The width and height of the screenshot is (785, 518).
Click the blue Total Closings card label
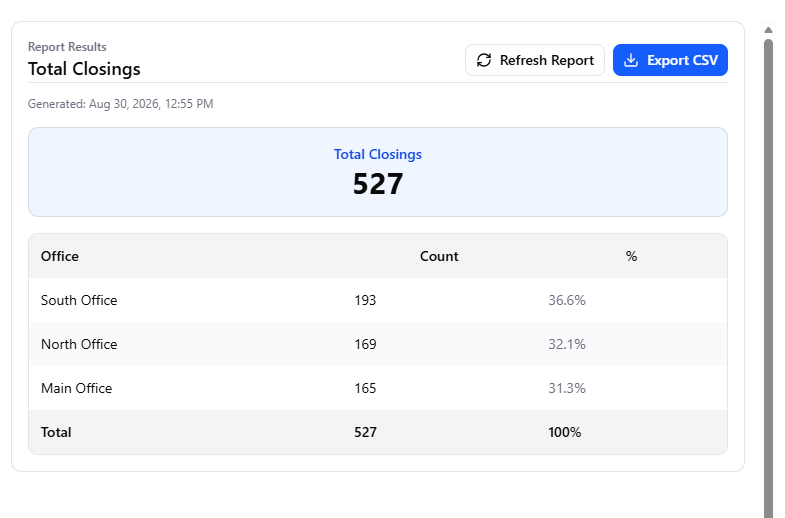(378, 154)
